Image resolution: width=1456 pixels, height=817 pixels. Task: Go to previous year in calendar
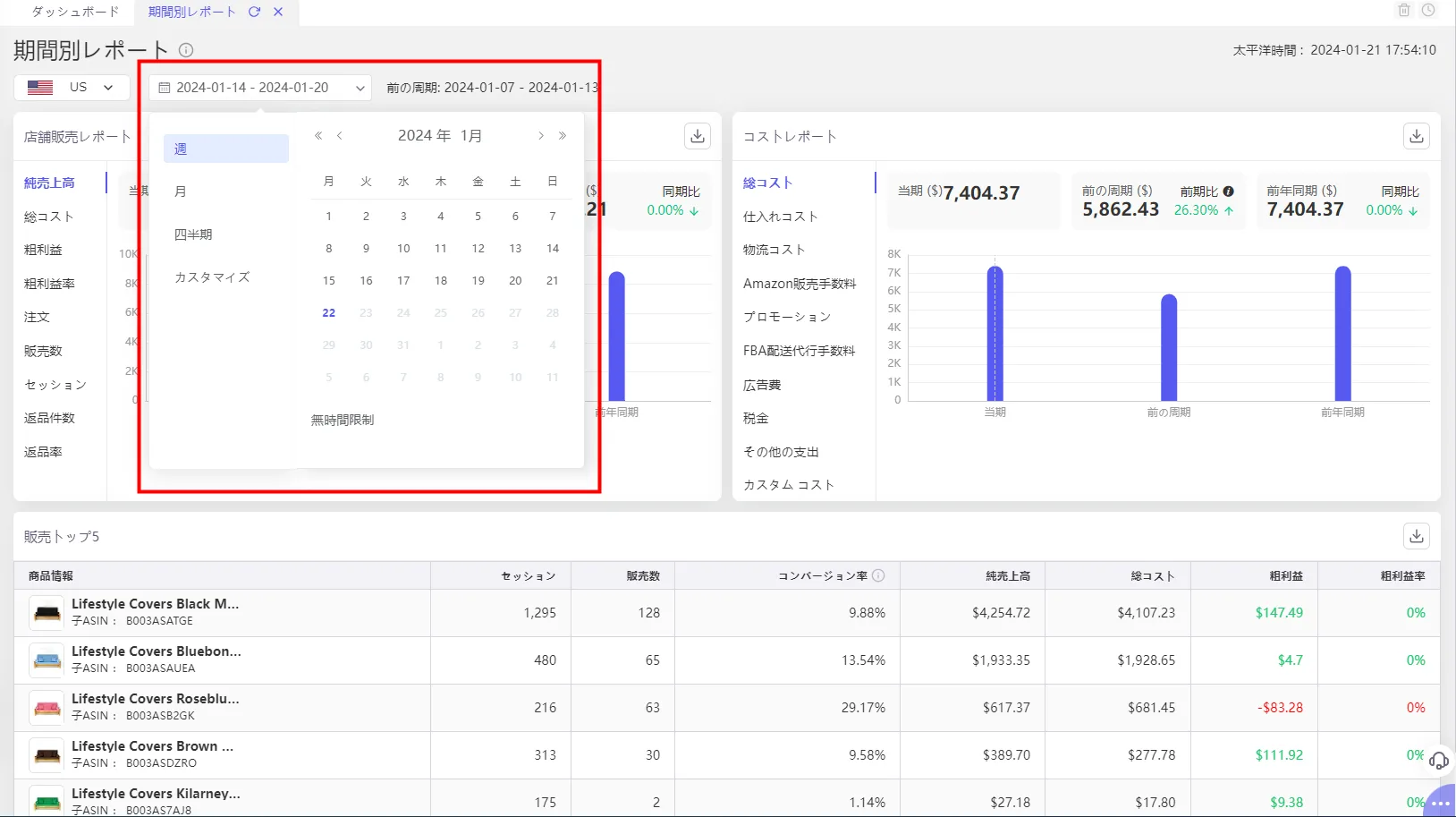[x=318, y=136]
